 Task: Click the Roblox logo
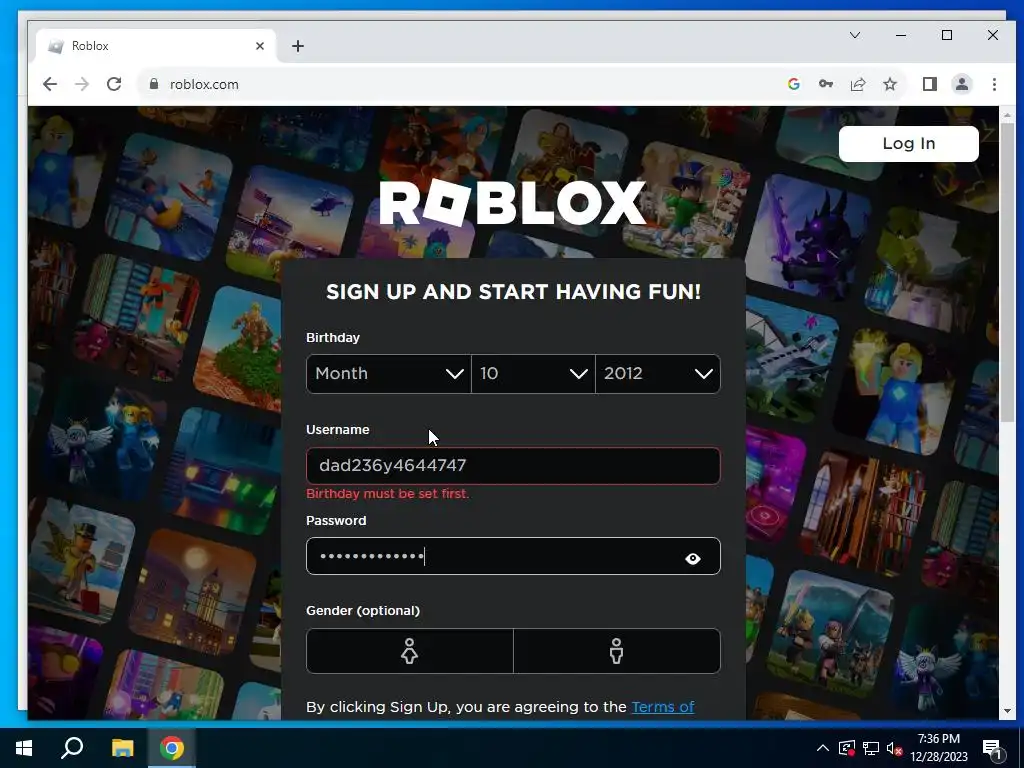coord(513,203)
